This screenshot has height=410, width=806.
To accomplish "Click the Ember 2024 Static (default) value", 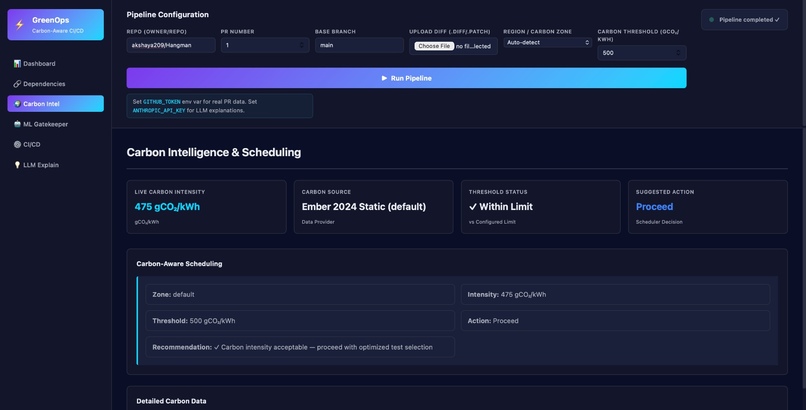I will click(x=364, y=207).
